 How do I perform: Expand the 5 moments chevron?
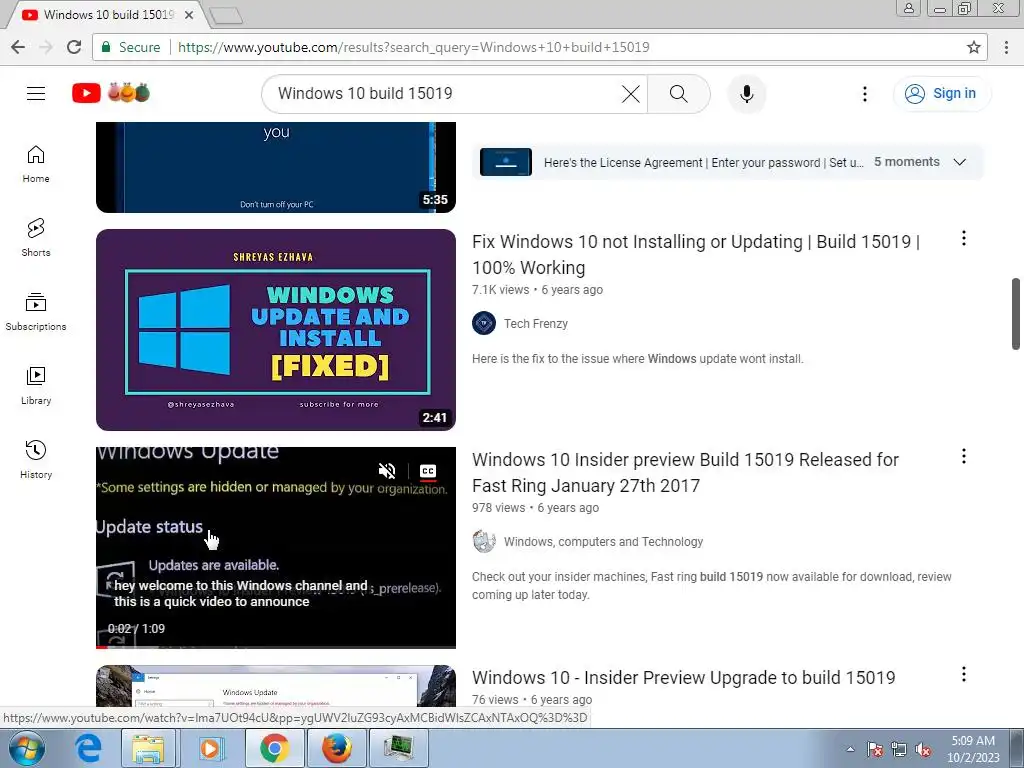point(959,162)
